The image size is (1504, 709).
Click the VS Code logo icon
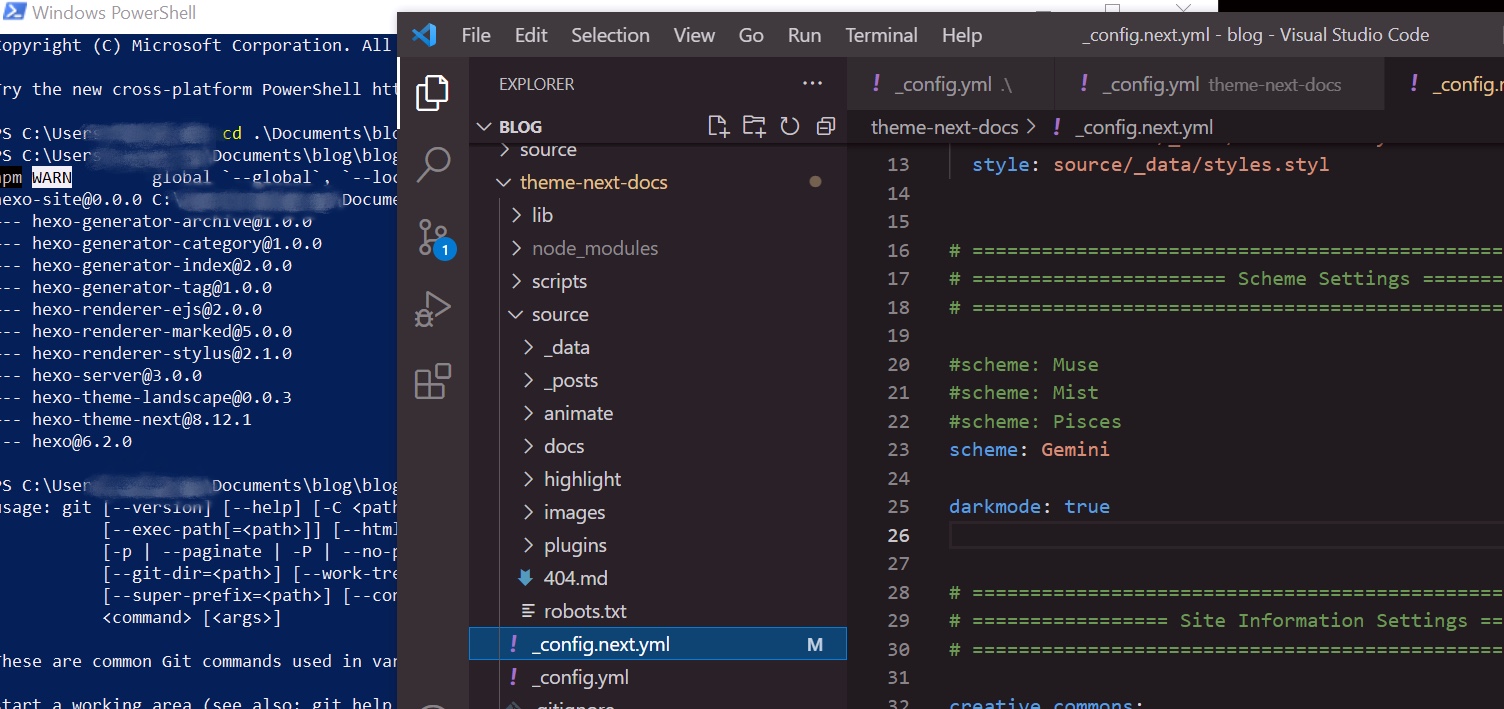coord(424,35)
